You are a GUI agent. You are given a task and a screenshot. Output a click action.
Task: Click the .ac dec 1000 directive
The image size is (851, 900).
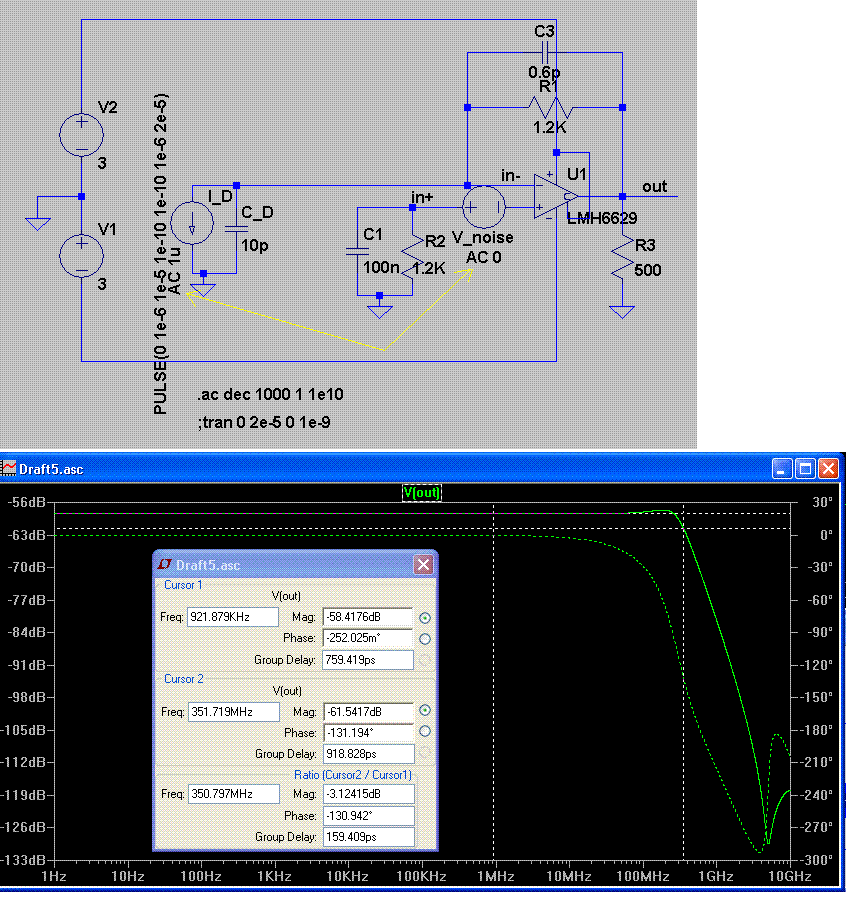[270, 395]
